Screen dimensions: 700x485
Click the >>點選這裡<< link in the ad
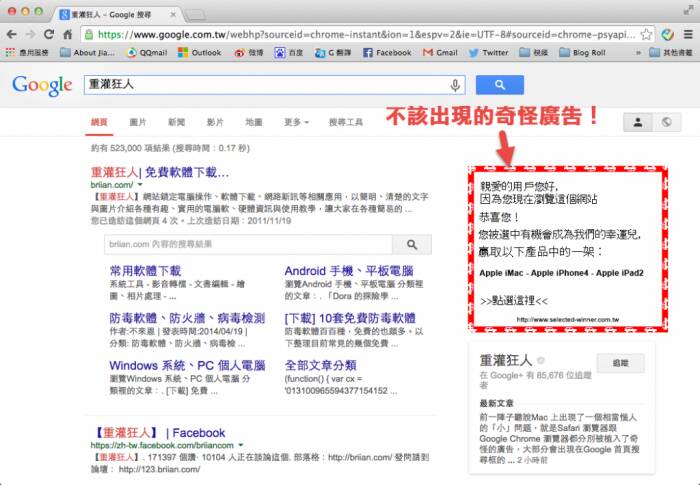pos(514,301)
